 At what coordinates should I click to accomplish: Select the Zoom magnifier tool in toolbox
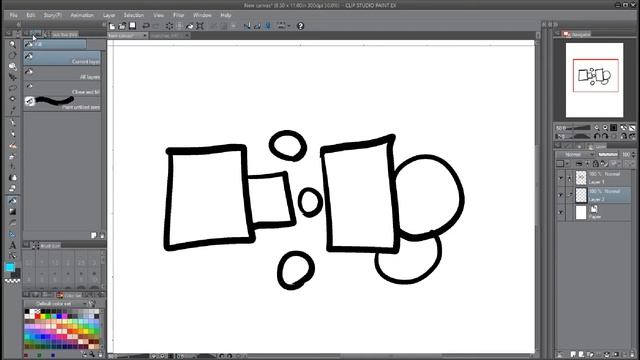(13, 44)
